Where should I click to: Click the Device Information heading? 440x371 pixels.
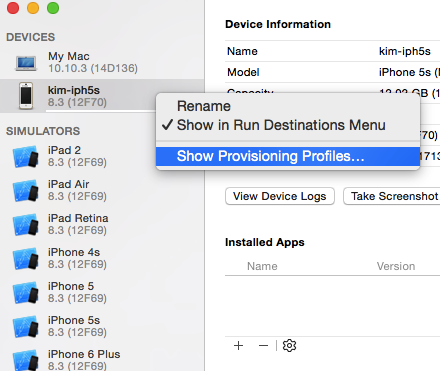pyautogui.click(x=278, y=24)
